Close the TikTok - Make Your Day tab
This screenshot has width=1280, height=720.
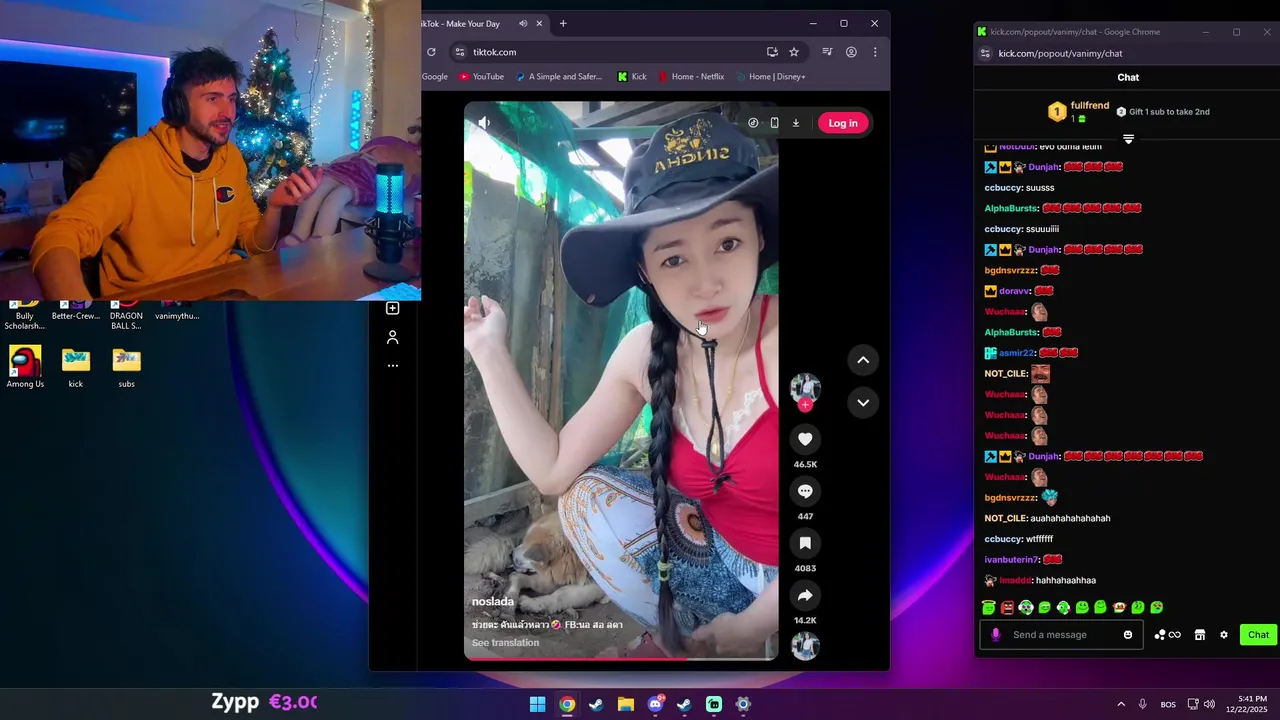540,23
